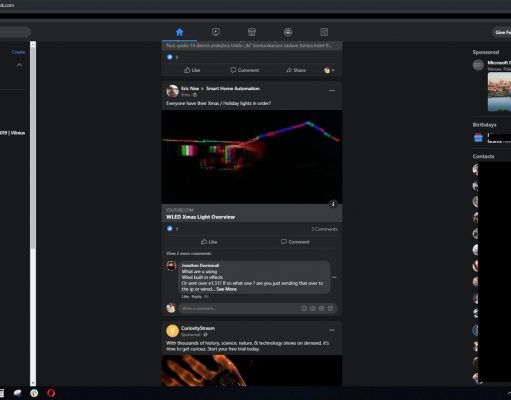Attach a photo to the comment
The width and height of the screenshot is (511, 400).
(x=313, y=308)
